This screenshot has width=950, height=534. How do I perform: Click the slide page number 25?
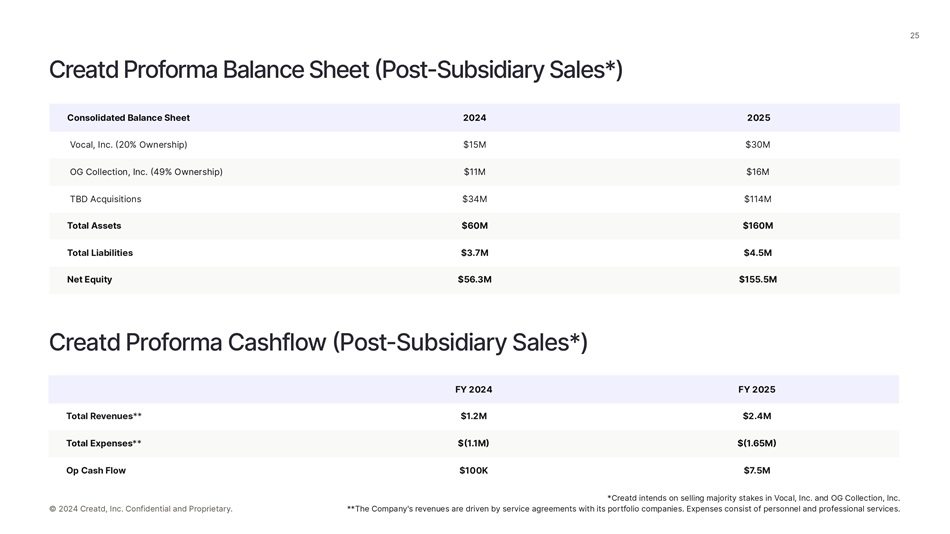coord(914,36)
